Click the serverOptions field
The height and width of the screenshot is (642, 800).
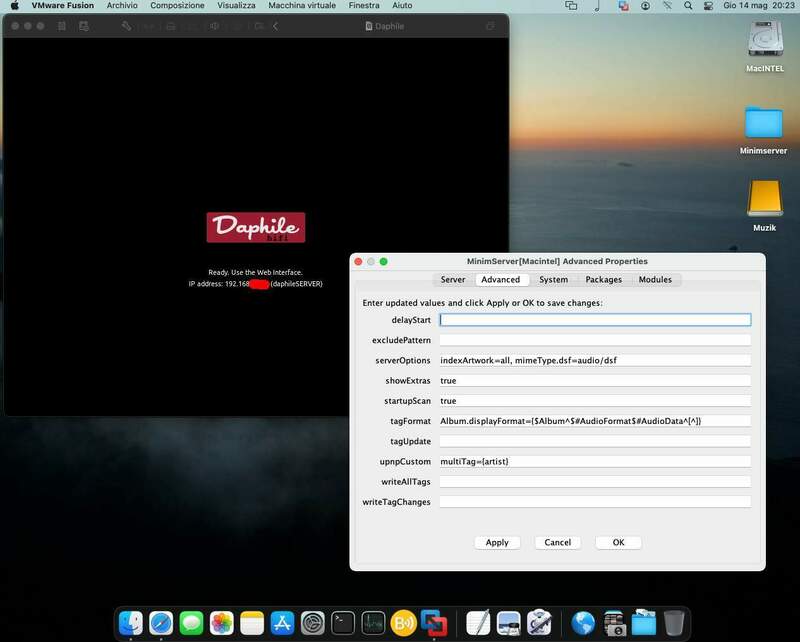pos(595,360)
